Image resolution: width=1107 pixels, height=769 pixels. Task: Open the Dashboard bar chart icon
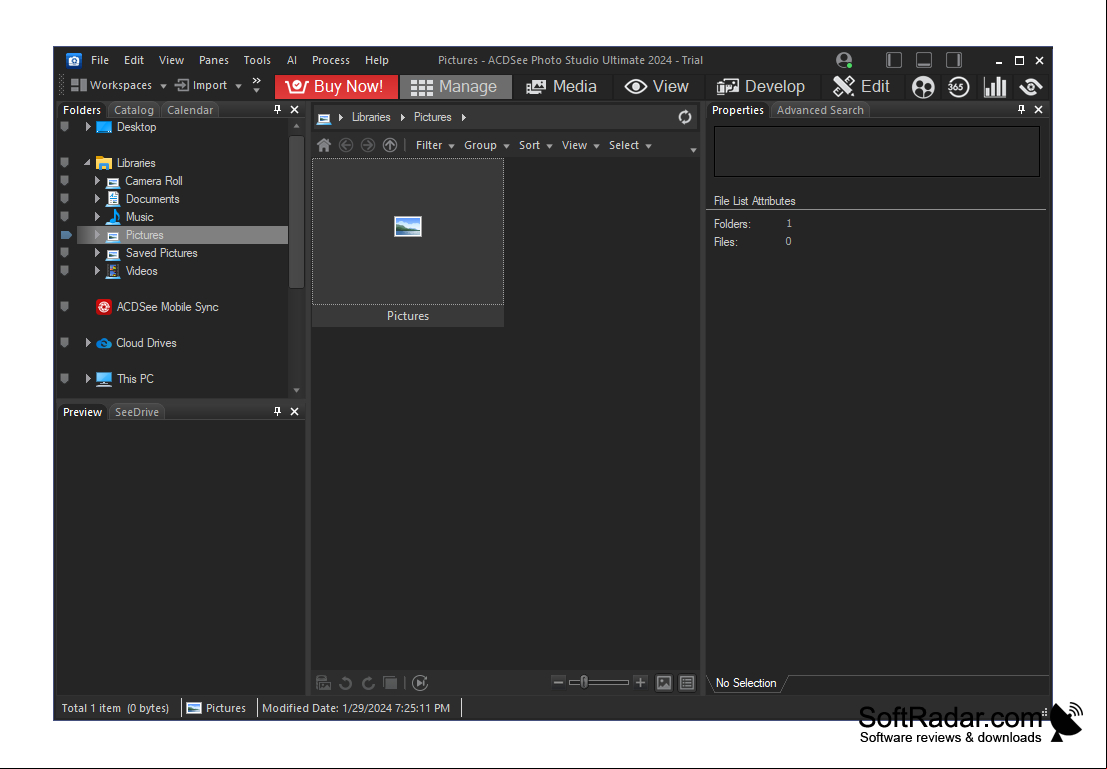pos(995,87)
